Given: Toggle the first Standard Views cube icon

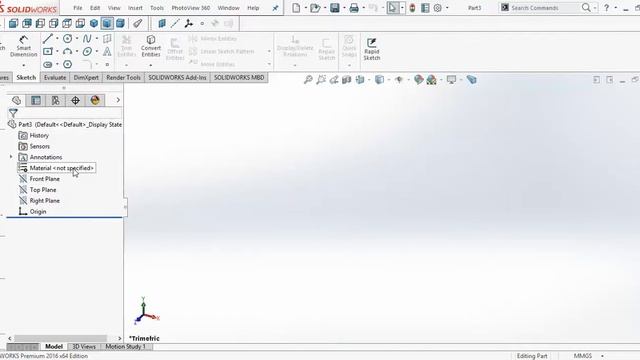Looking at the screenshot, I should click(x=13, y=23).
